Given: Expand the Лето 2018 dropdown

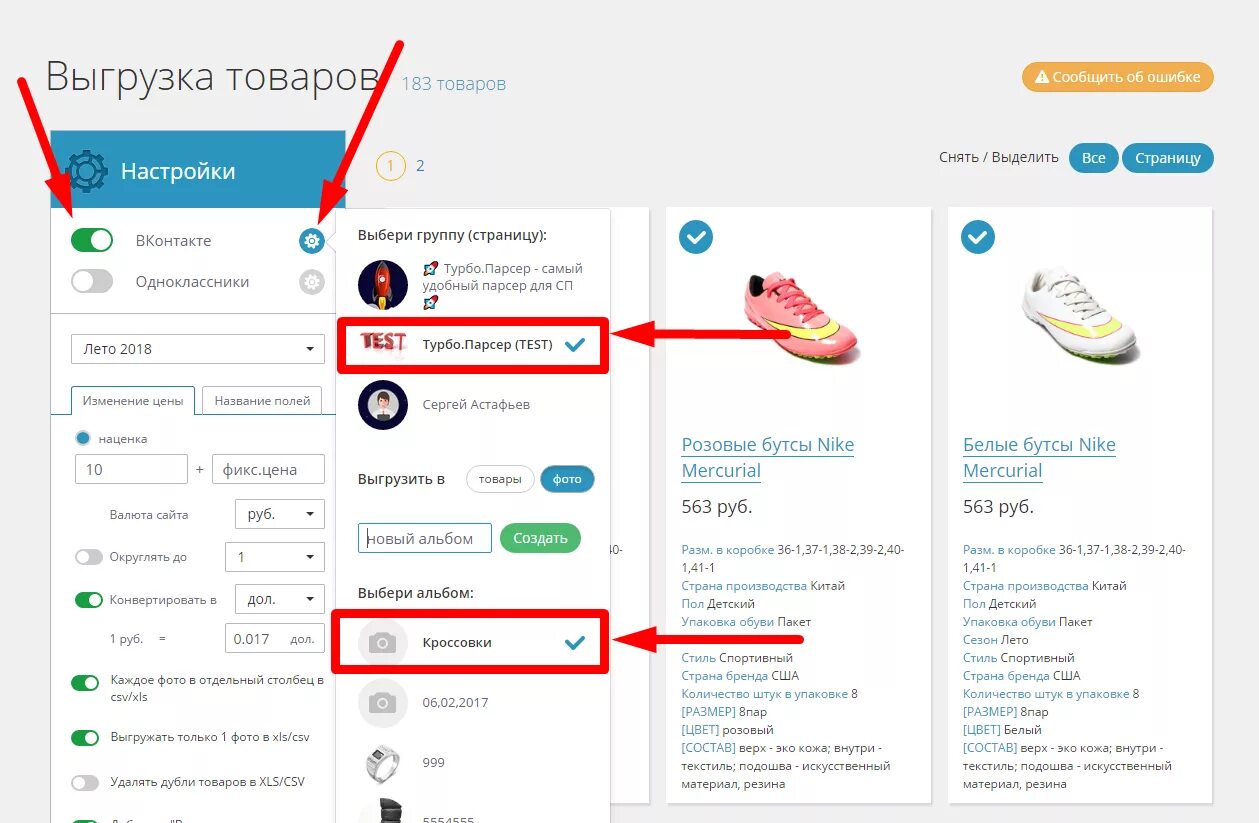Looking at the screenshot, I should 198,349.
